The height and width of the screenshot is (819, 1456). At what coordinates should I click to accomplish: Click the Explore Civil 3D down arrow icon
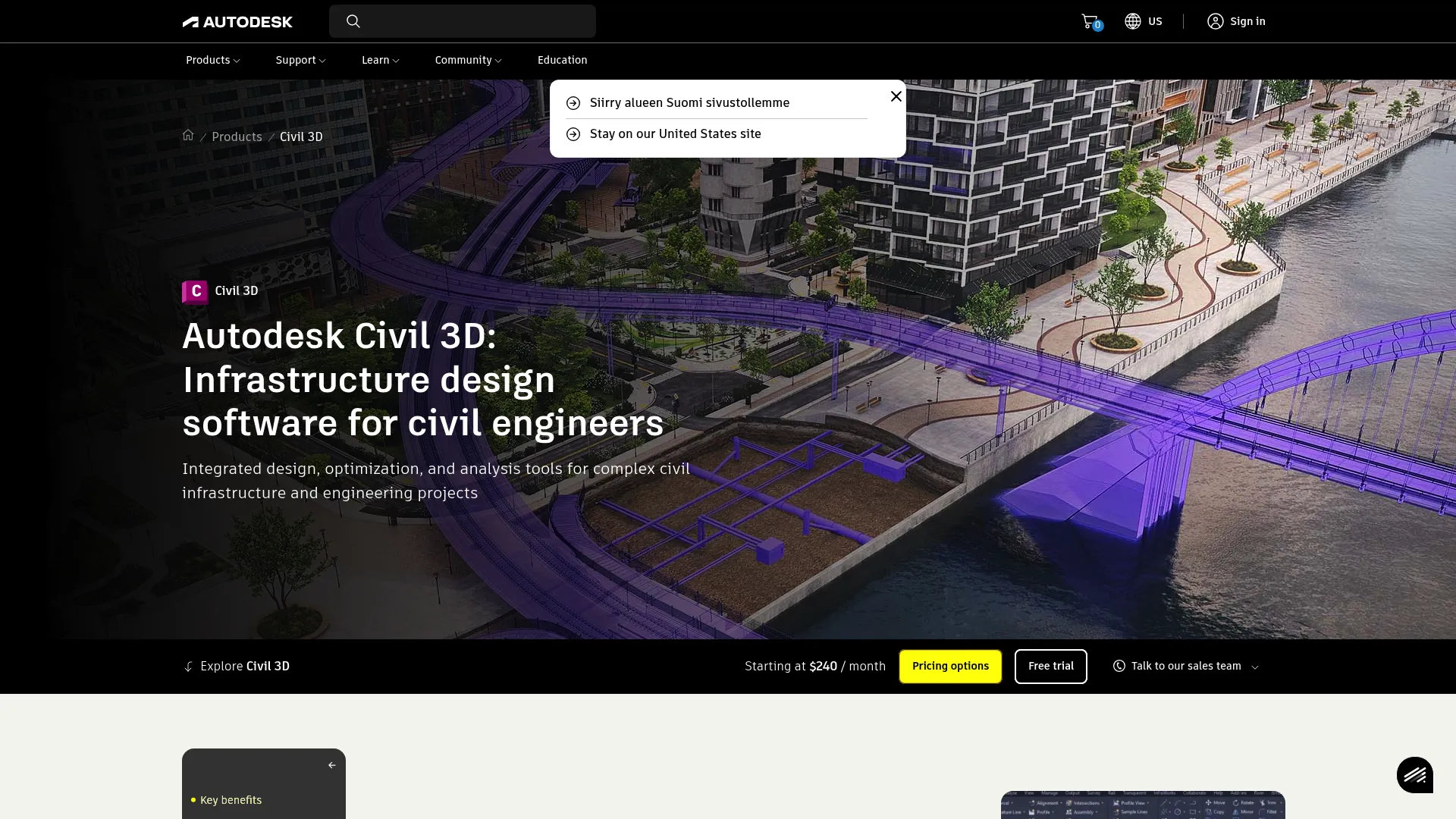pyautogui.click(x=188, y=667)
